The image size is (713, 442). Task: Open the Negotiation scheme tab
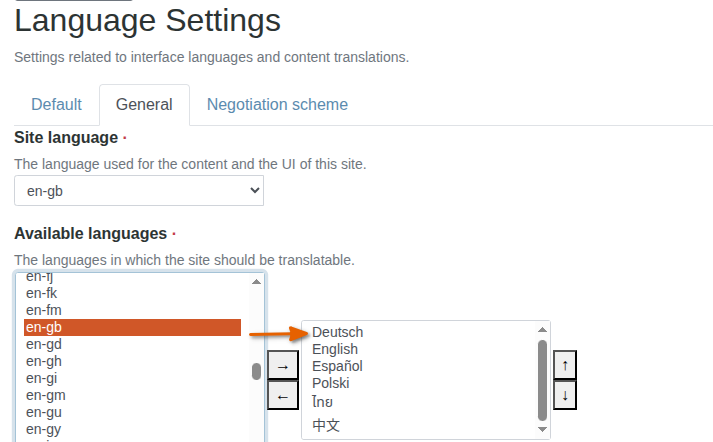[277, 104]
